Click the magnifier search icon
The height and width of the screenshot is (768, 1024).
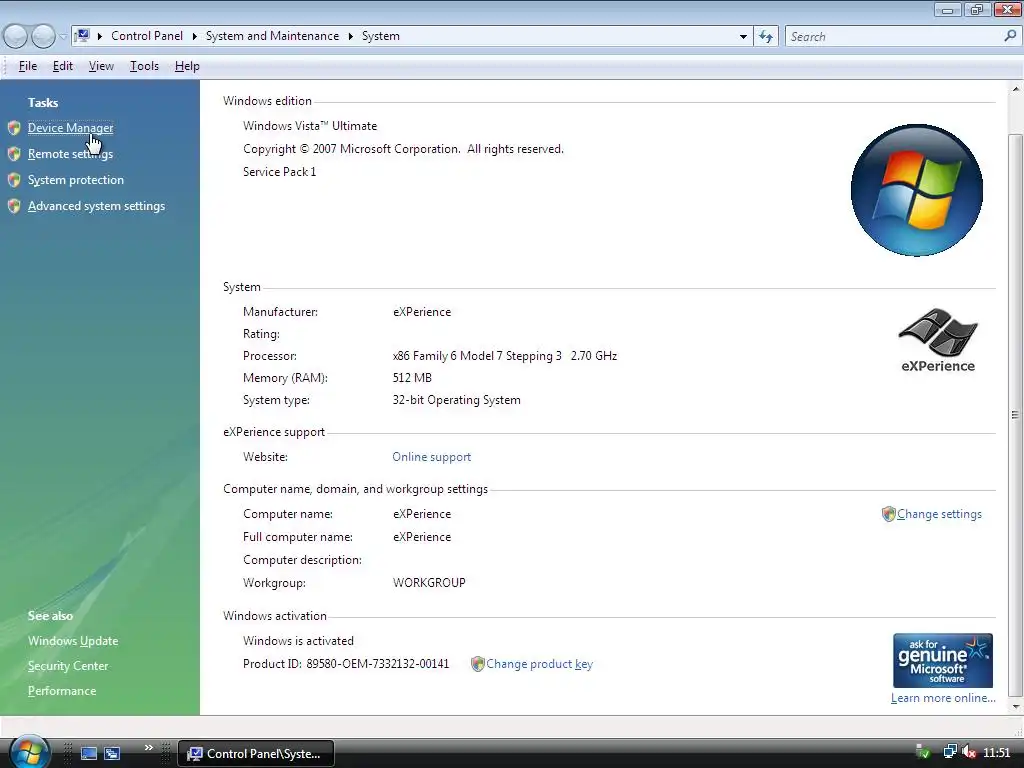tap(1010, 37)
